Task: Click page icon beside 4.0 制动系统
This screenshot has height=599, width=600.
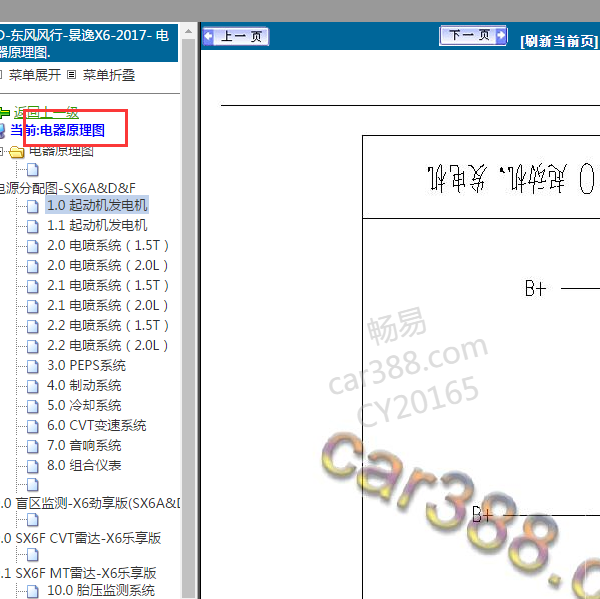Action: point(33,386)
